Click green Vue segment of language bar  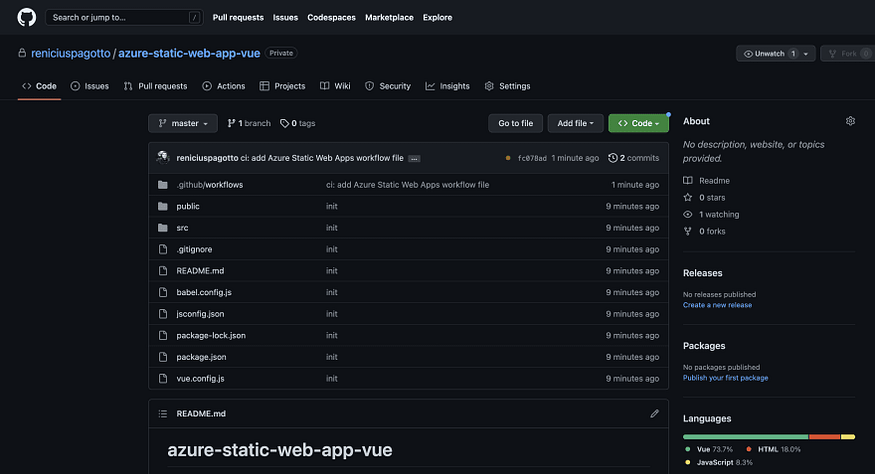[746, 437]
